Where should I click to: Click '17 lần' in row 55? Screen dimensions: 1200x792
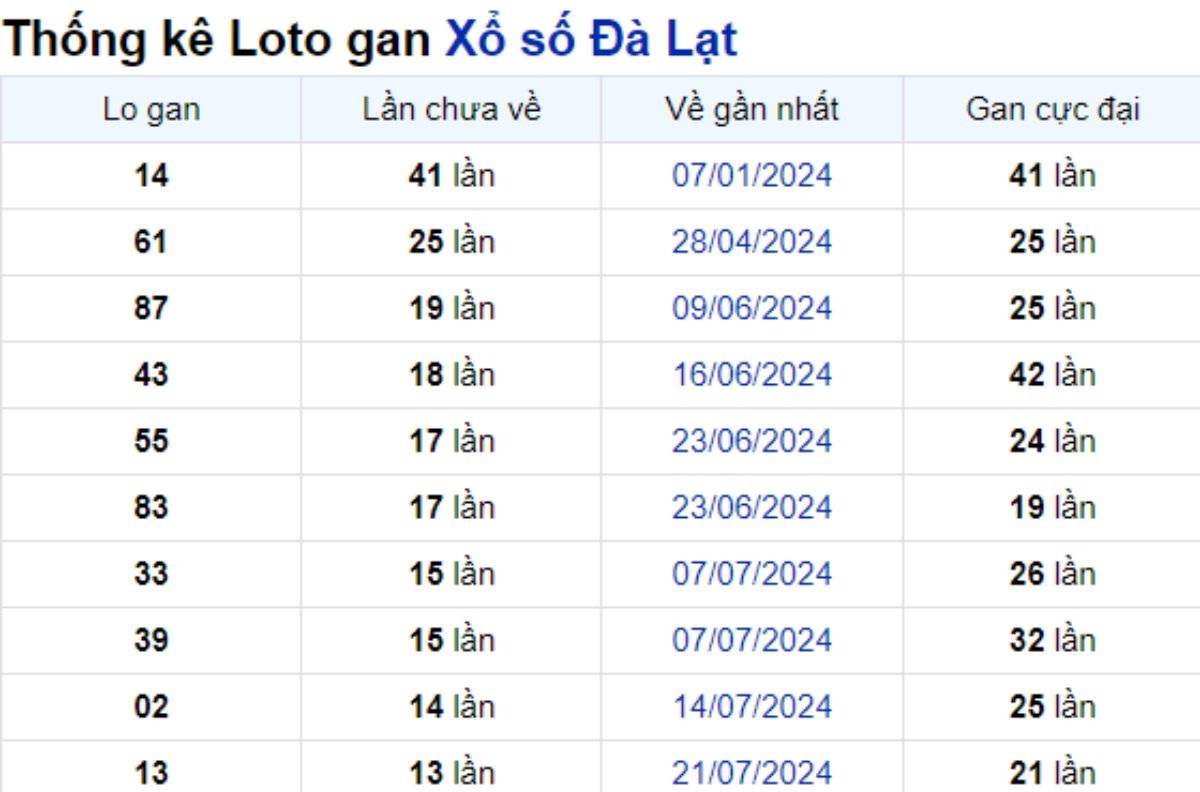[451, 441]
